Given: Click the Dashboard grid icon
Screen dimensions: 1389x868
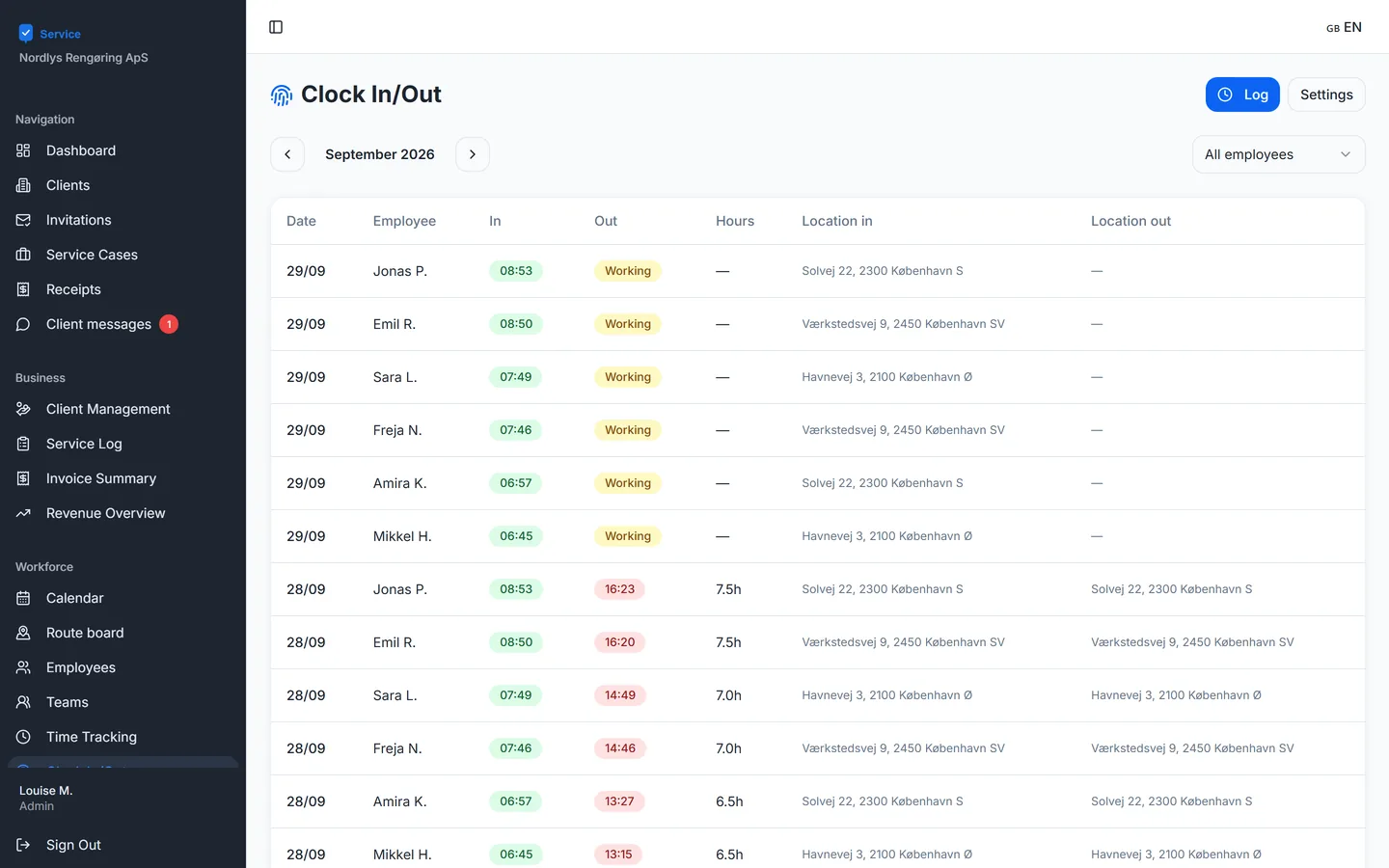Looking at the screenshot, I should click(x=23, y=150).
